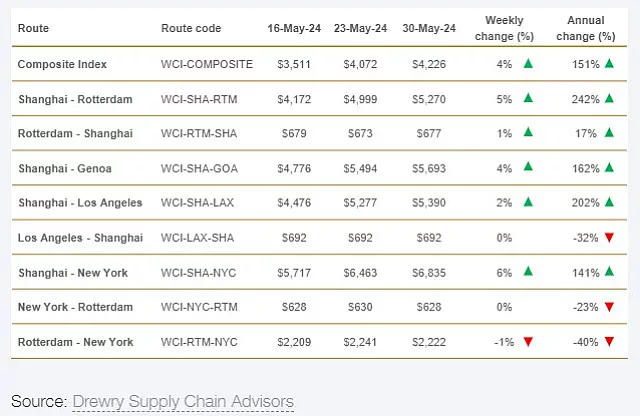Click Rotterdam - New York weekly red down arrow
Image resolution: width=640 pixels, height=416 pixels.
pos(527,342)
